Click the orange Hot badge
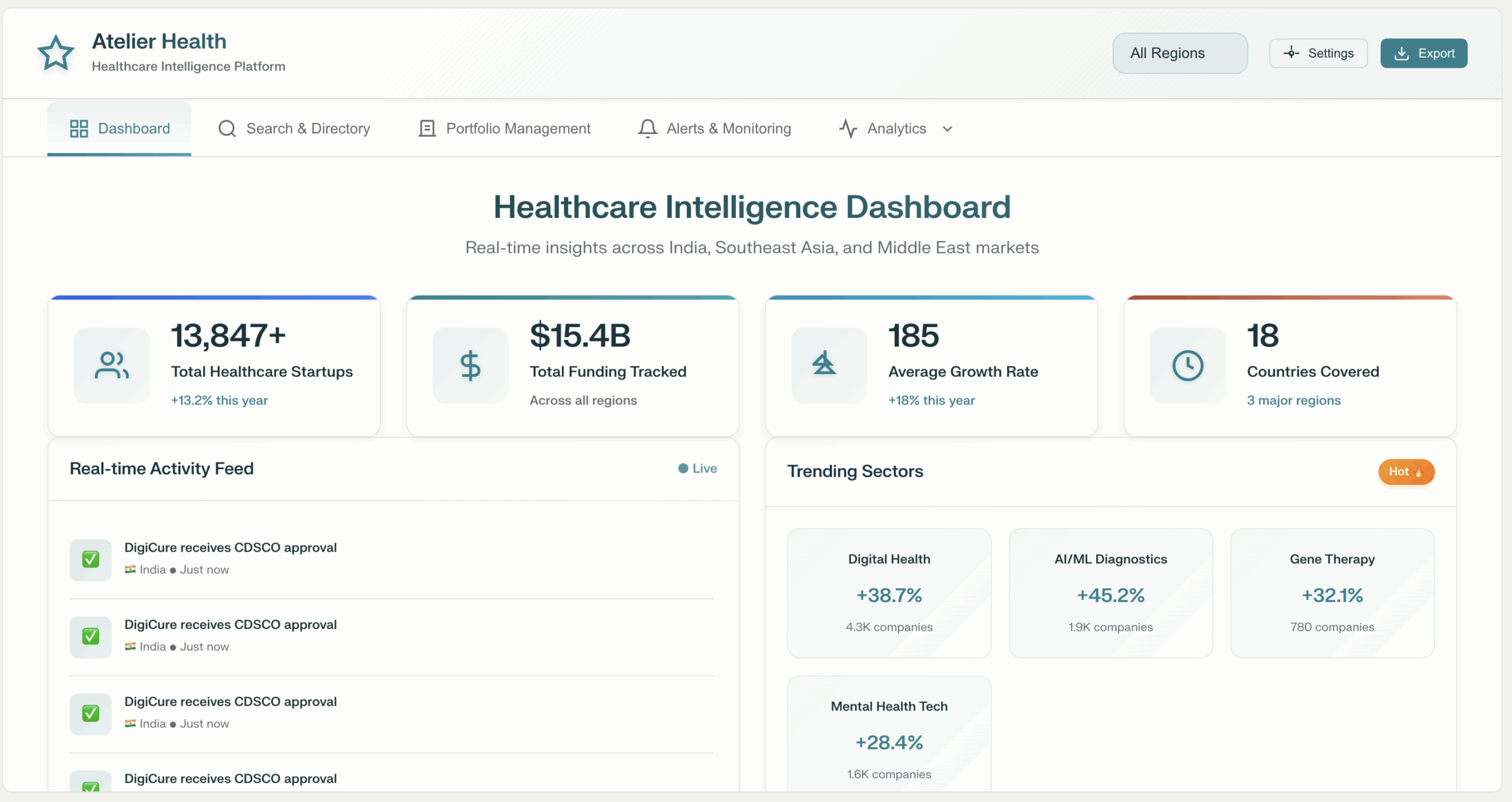 click(1406, 471)
